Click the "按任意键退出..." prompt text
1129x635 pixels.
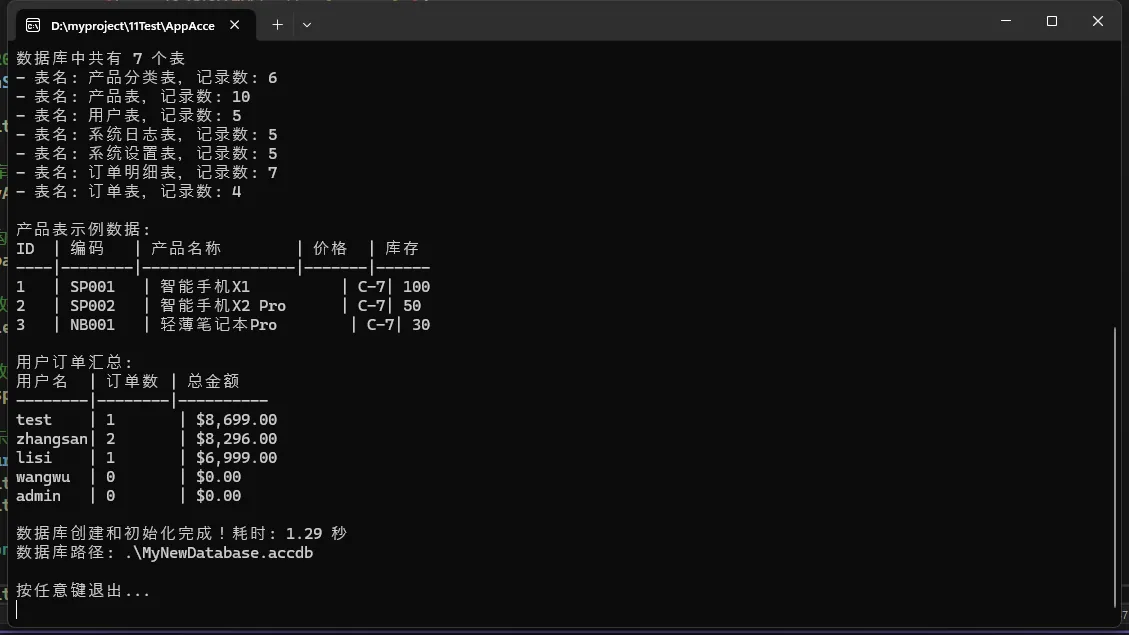[x=83, y=591]
